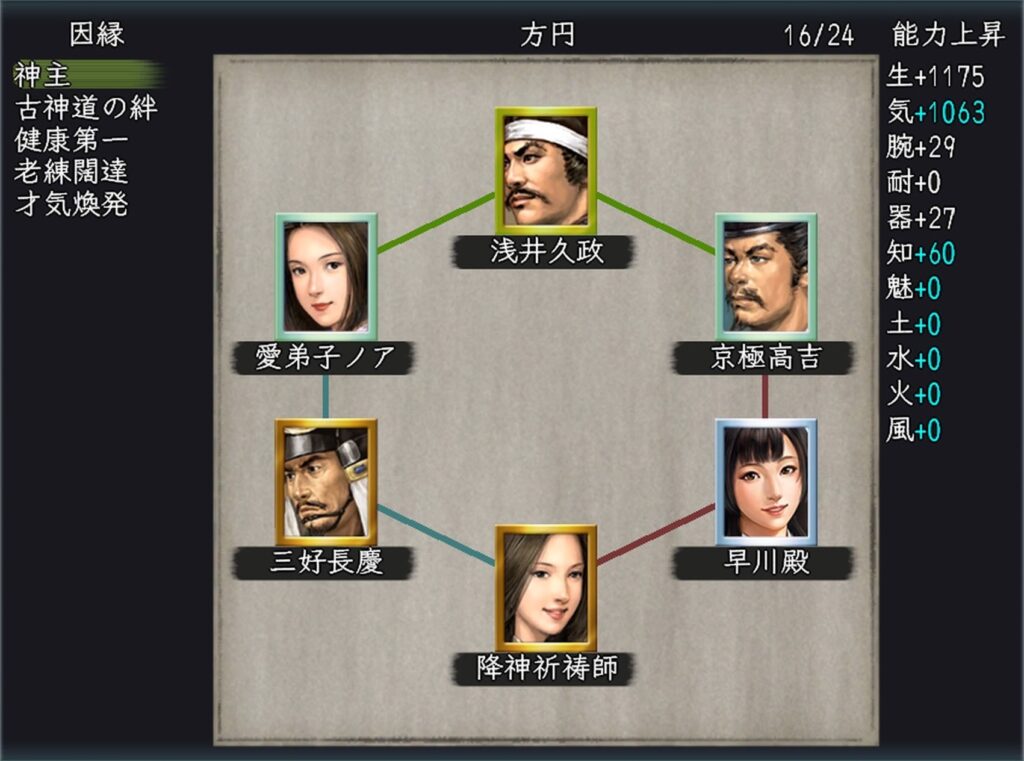
Task: Select the 浅井久政 portrait at top
Action: (546, 171)
